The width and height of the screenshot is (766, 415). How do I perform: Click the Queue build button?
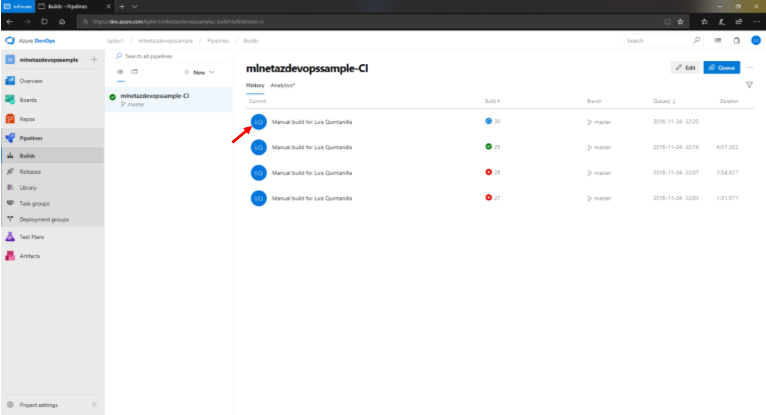pyautogui.click(x=722, y=67)
